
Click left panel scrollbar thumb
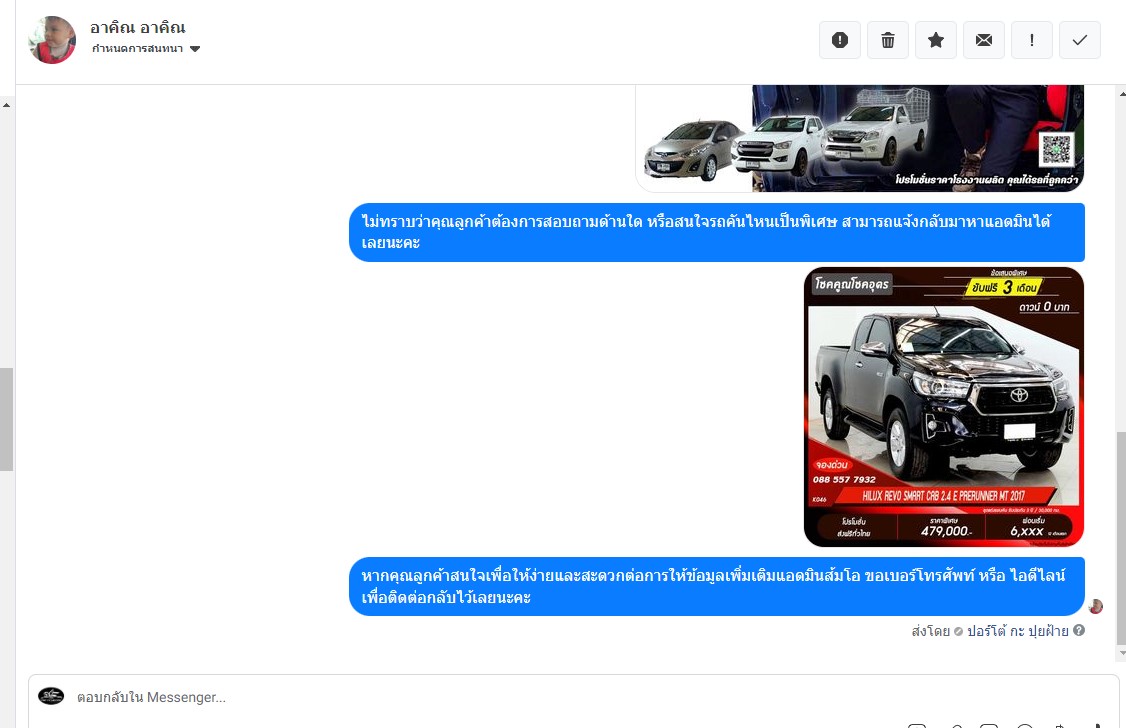pos(6,419)
